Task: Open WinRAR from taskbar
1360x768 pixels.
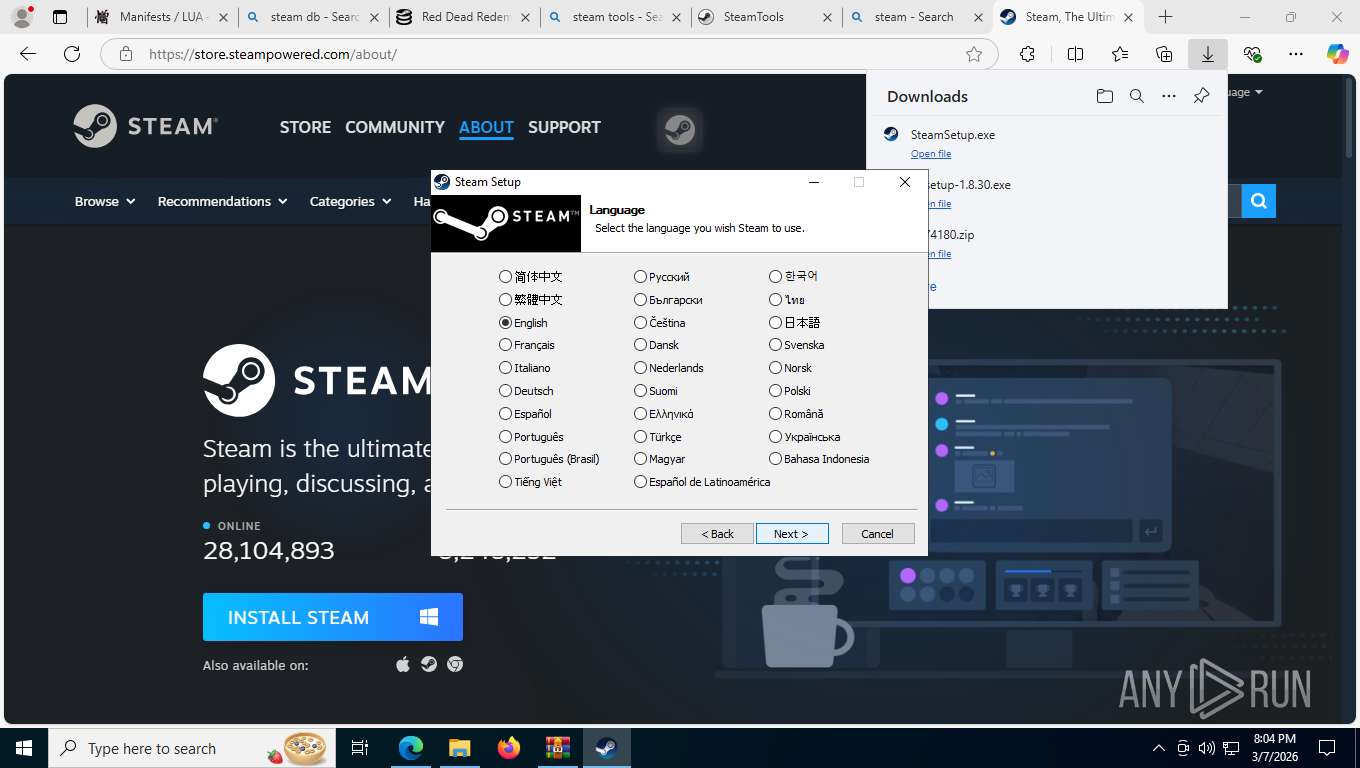Action: click(557, 748)
